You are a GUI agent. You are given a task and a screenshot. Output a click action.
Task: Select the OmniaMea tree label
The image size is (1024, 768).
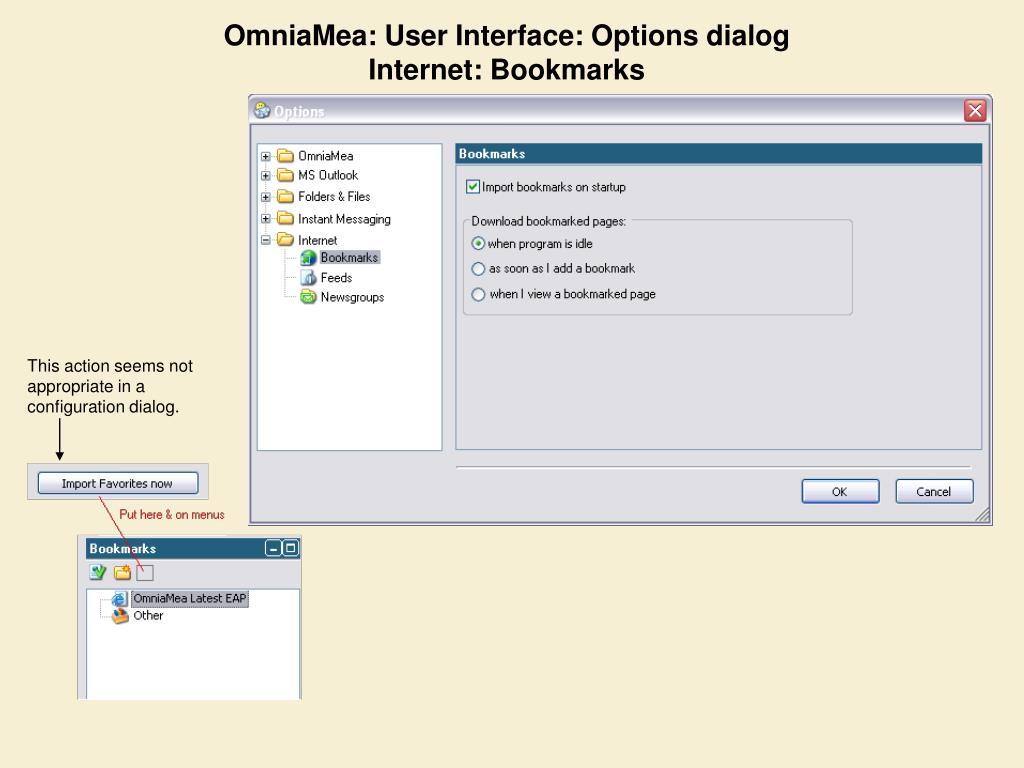[x=325, y=155]
